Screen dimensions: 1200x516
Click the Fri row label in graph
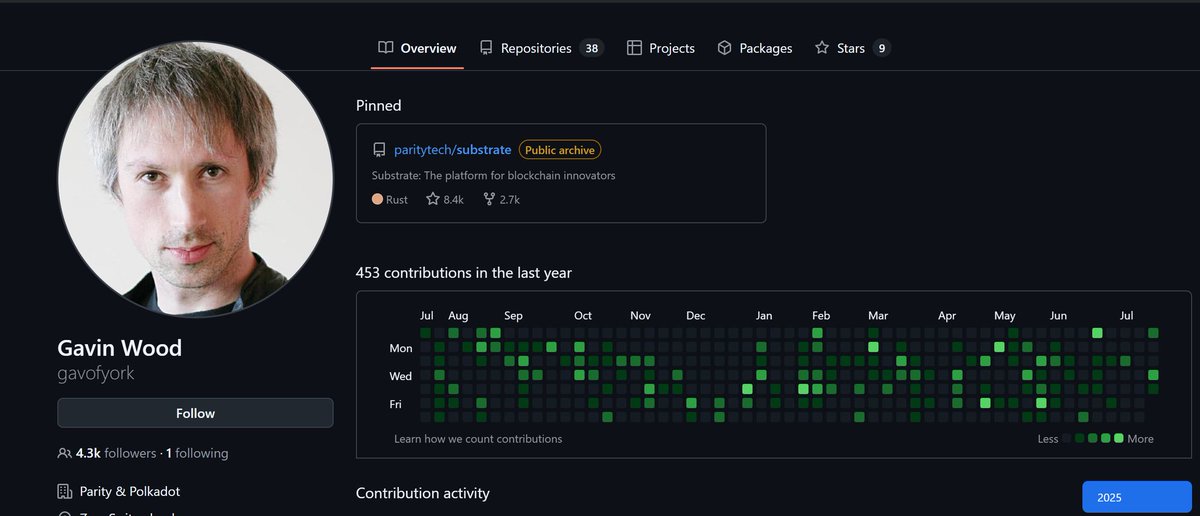pos(396,404)
